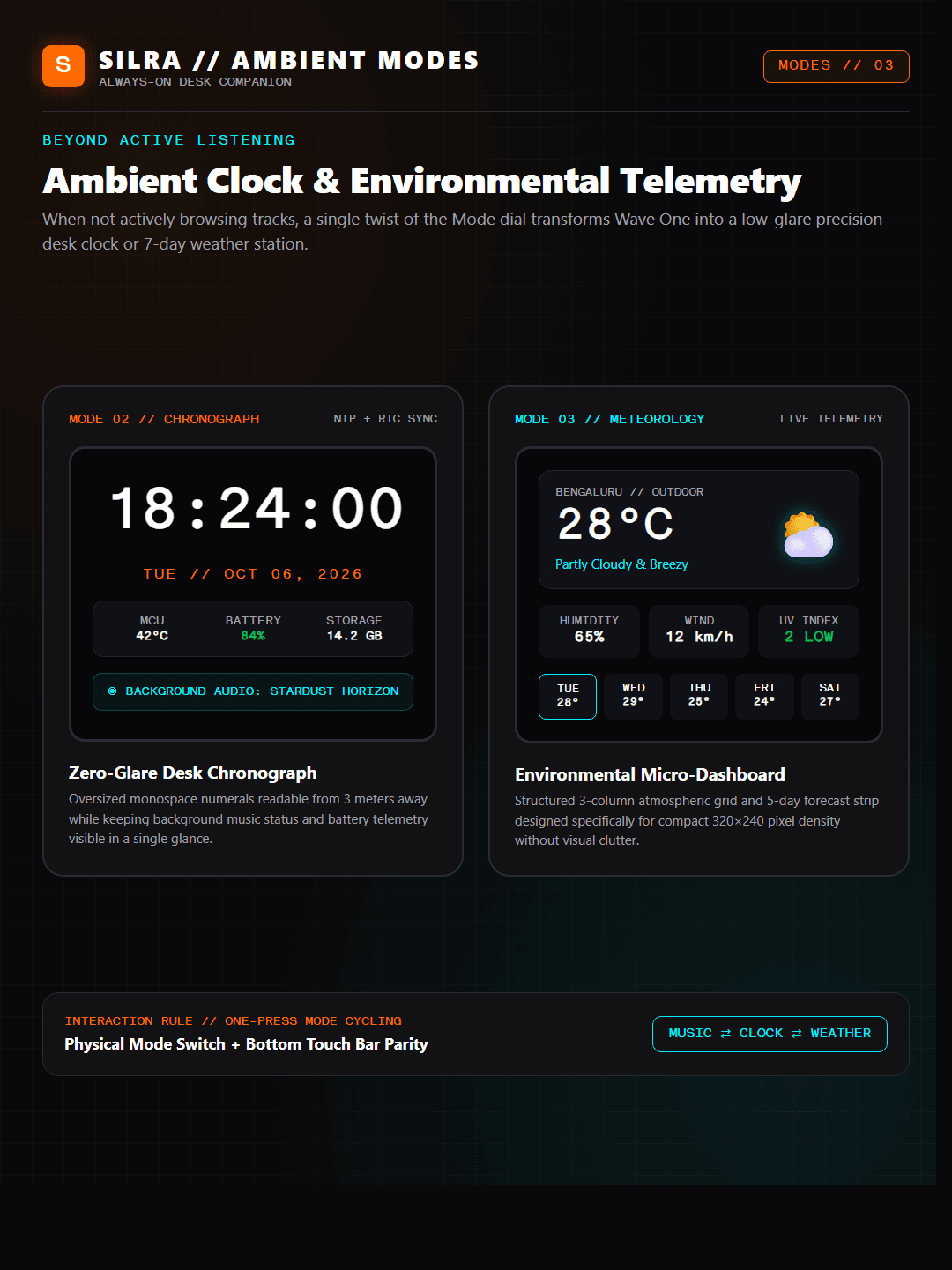The image size is (952, 1270).
Task: Select the SAT 27° forecast day
Action: click(x=829, y=696)
